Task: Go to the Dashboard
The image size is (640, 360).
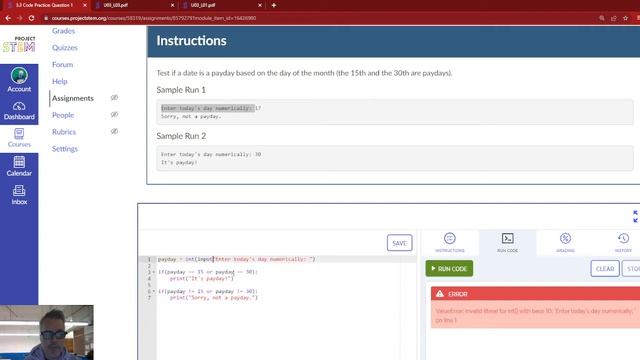Action: pyautogui.click(x=19, y=111)
